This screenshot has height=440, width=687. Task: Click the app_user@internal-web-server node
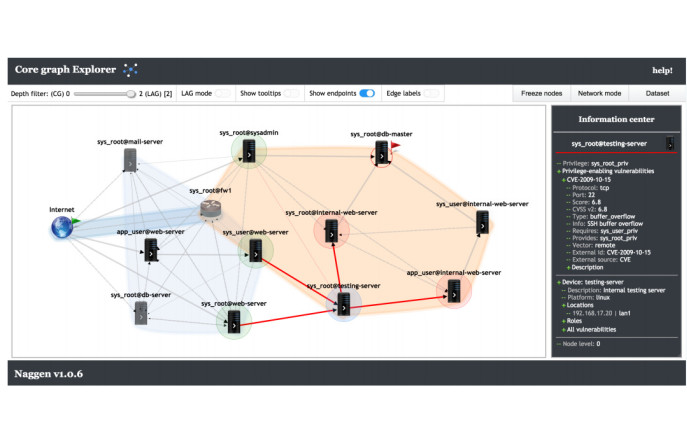[454, 290]
